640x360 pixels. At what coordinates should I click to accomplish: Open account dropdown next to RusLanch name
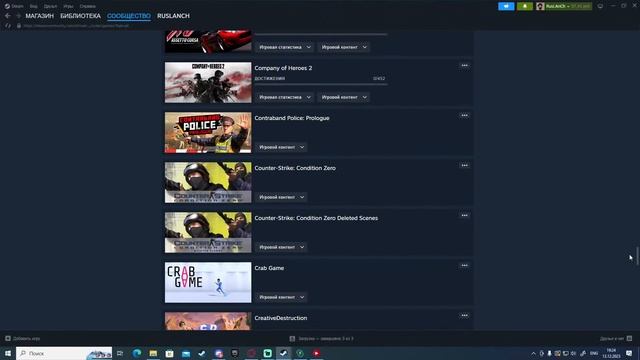(568, 6)
